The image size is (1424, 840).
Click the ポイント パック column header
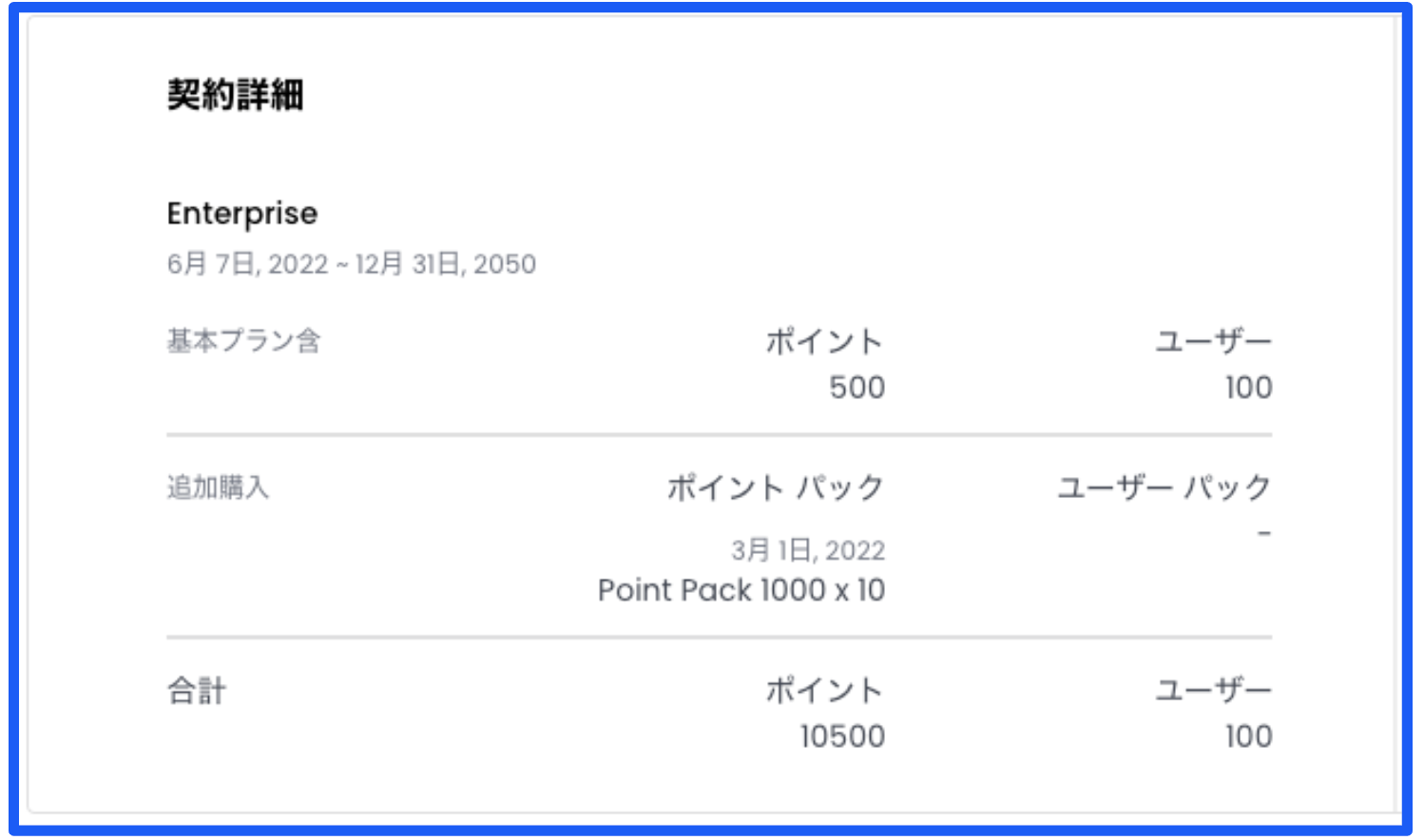[776, 487]
